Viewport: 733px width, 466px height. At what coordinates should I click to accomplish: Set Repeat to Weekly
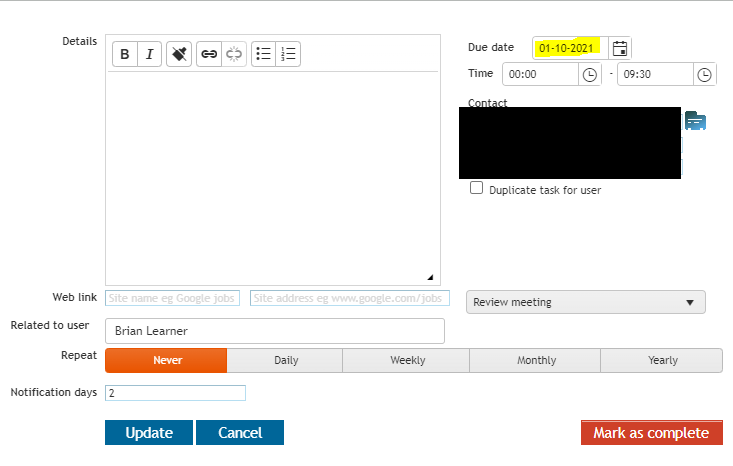pos(406,360)
